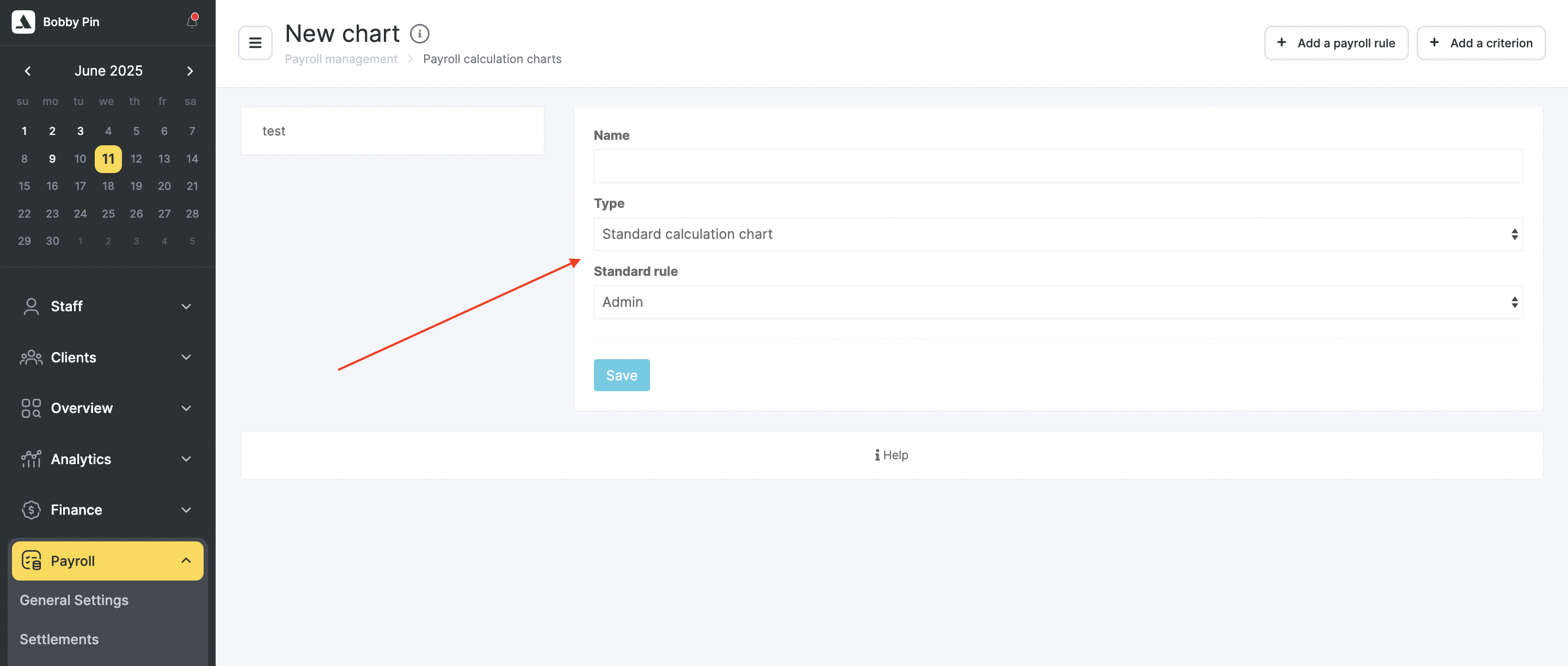1568x666 pixels.
Task: Click the Help info icon
Action: point(877,455)
